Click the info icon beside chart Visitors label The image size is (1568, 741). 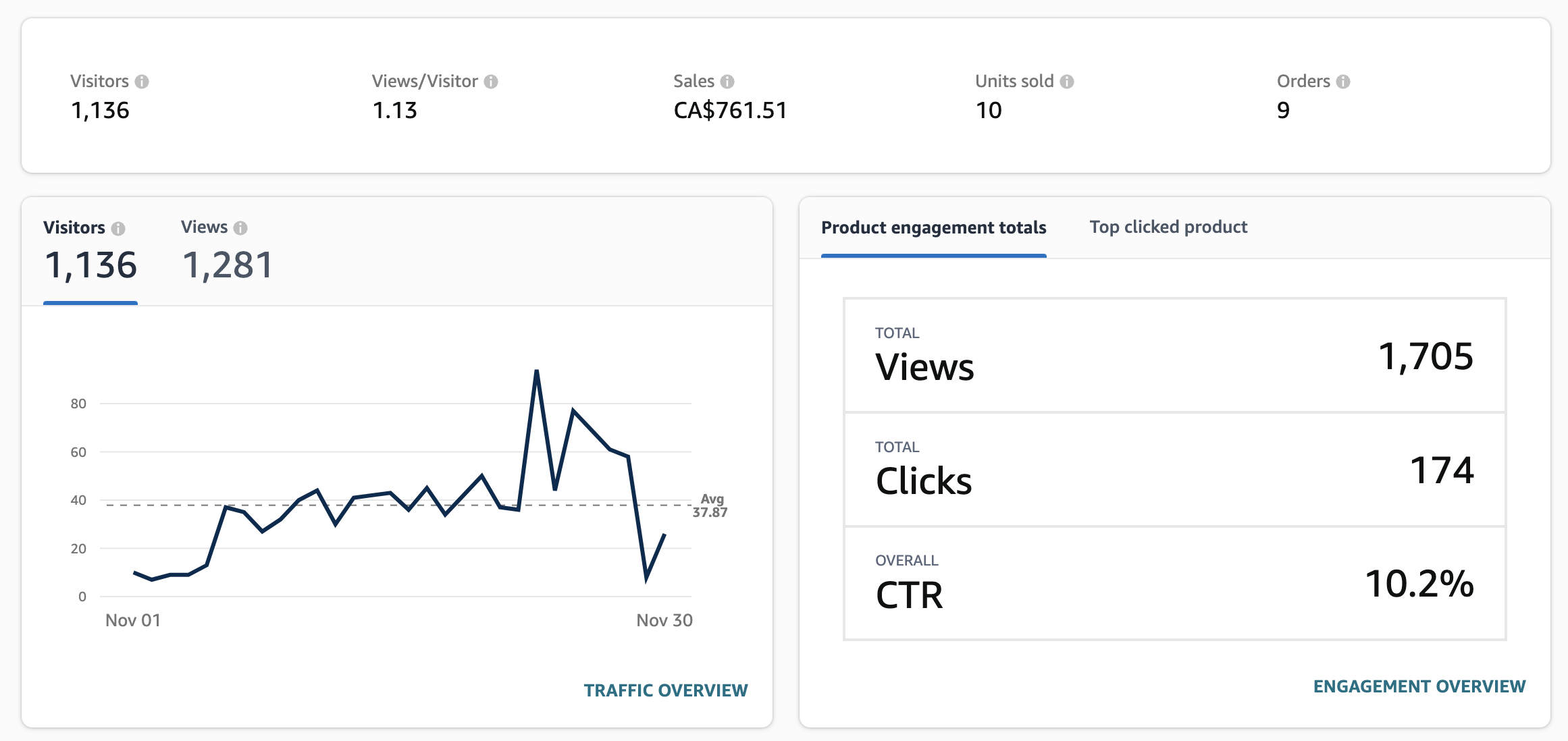(x=120, y=227)
